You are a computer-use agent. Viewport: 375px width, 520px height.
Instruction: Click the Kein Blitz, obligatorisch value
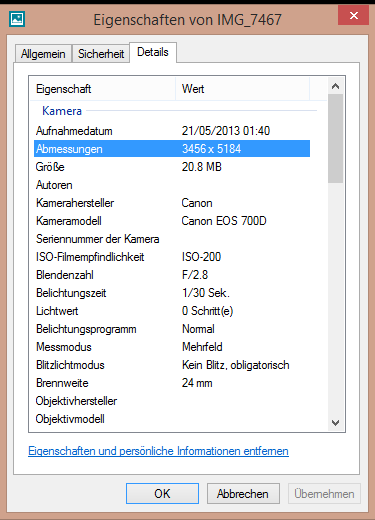point(236,365)
